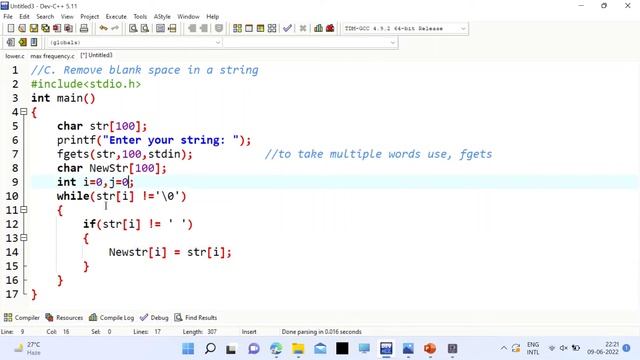
Task: Click the Save All toolbar icon
Action: (45, 28)
